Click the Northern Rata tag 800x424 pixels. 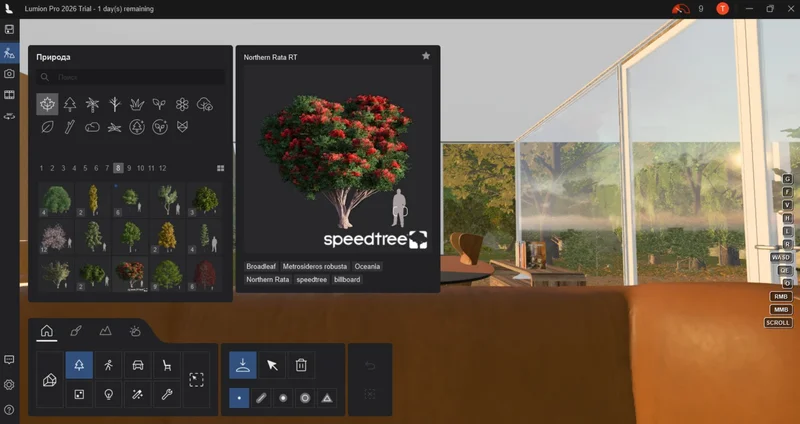(x=267, y=280)
